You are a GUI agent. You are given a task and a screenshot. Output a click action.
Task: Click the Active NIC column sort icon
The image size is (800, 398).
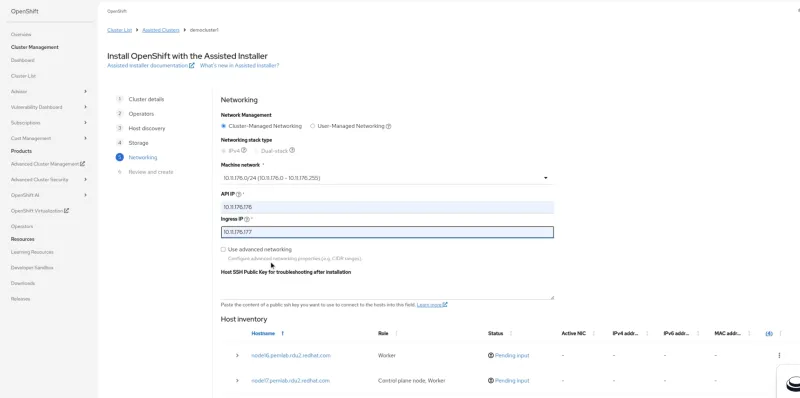[x=593, y=333]
